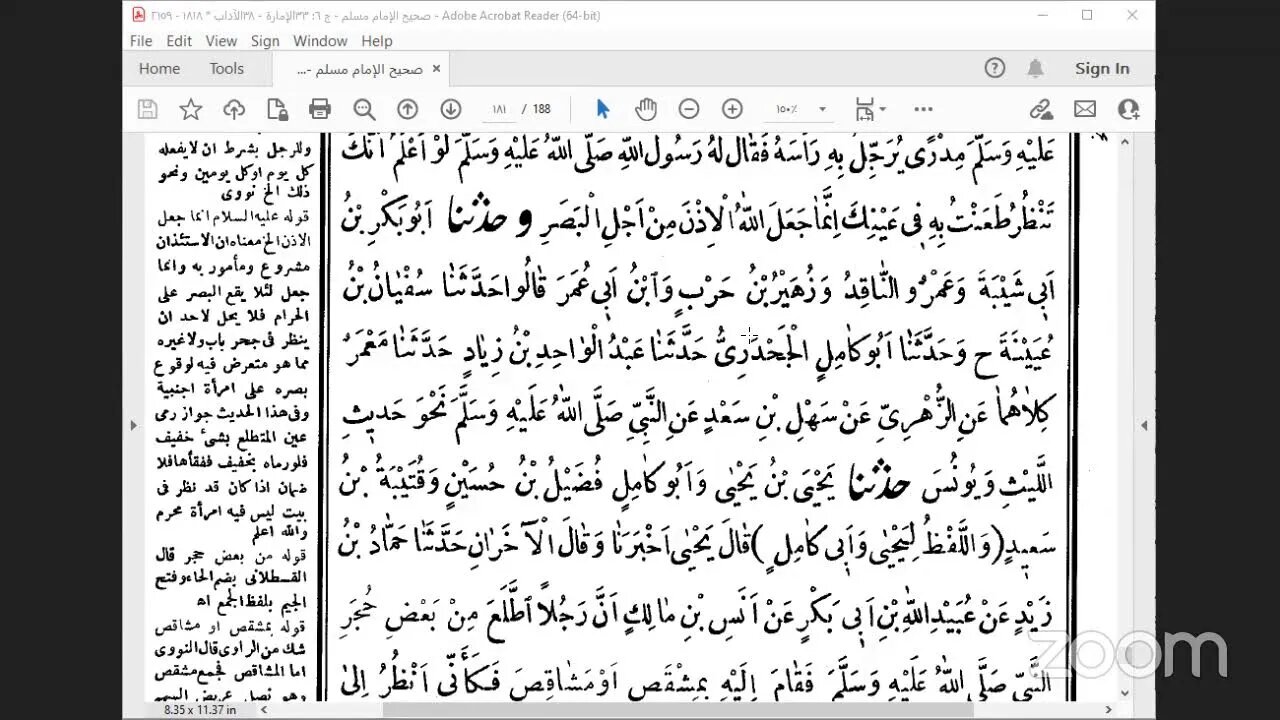Image resolution: width=1280 pixels, height=720 pixels.
Task: Open notifications bell
Action: pos(1035,68)
